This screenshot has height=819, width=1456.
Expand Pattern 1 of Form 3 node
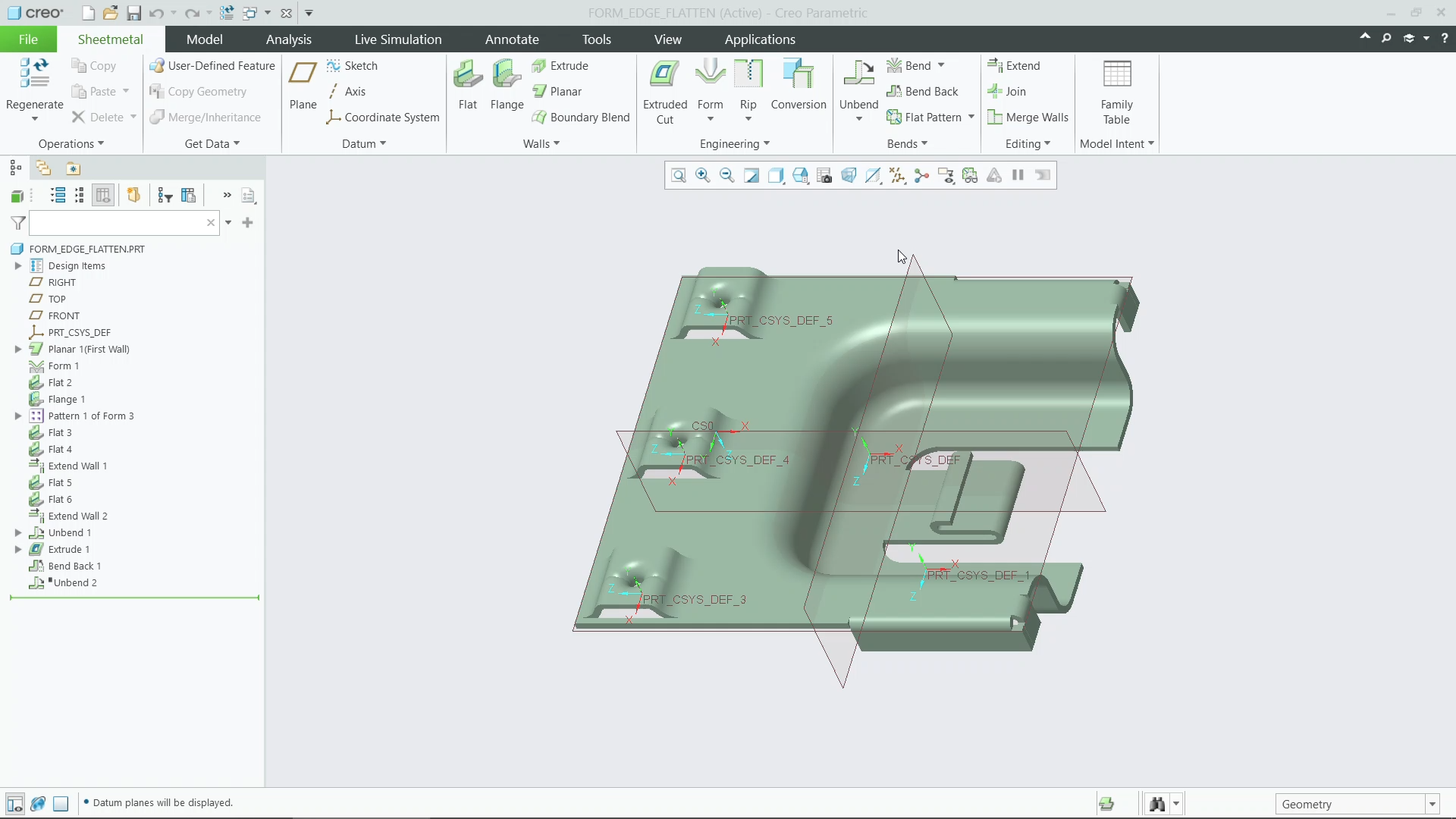tap(18, 416)
